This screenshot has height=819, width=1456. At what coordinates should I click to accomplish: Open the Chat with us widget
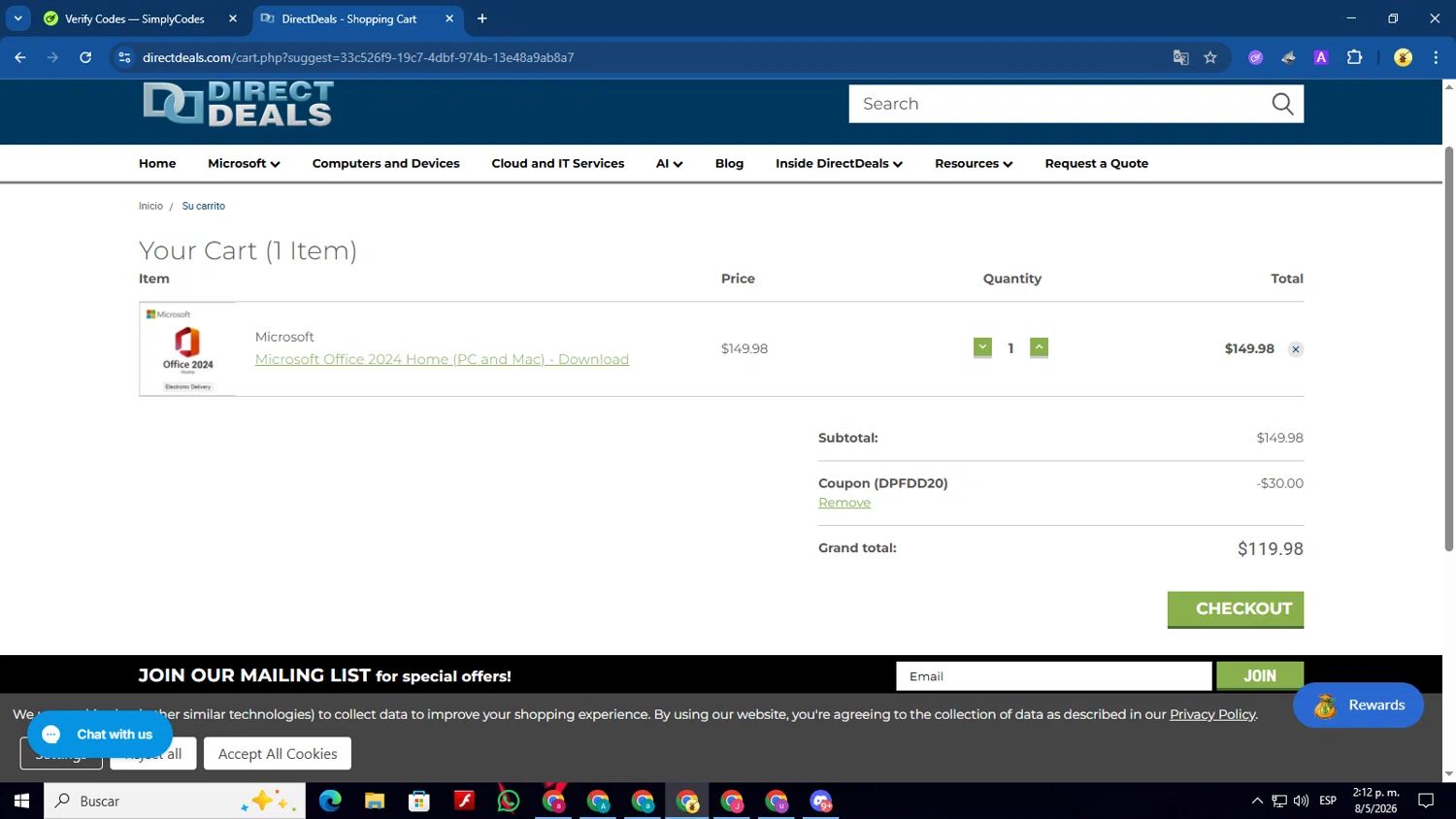[x=100, y=735]
